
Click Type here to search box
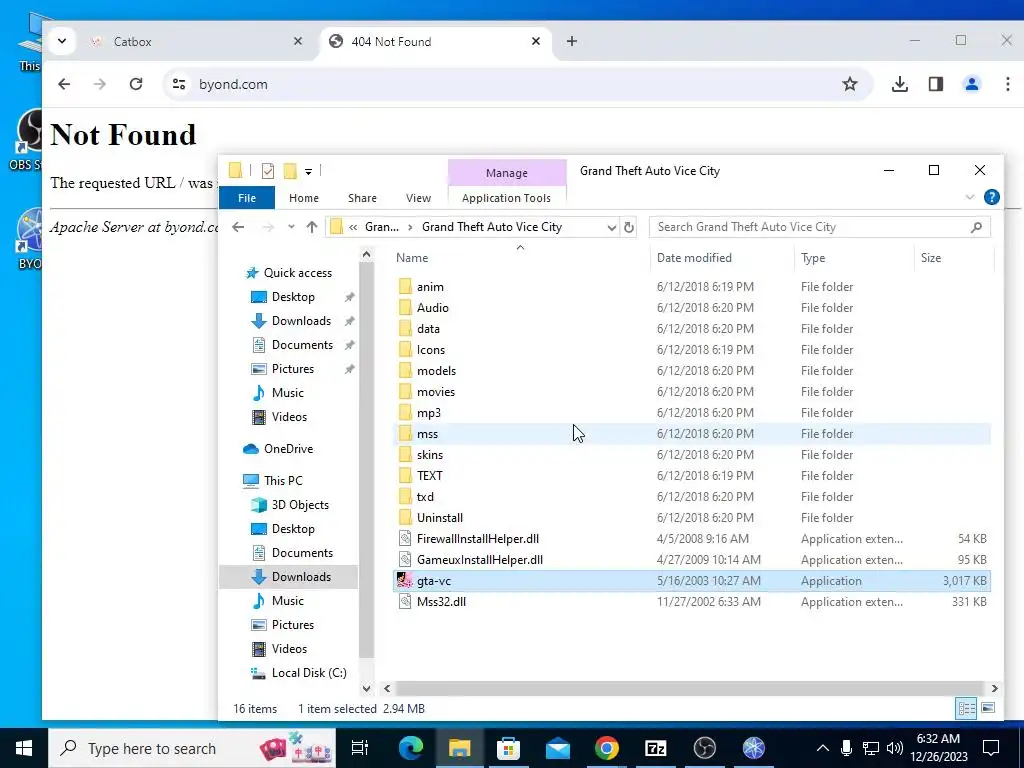coord(192,748)
